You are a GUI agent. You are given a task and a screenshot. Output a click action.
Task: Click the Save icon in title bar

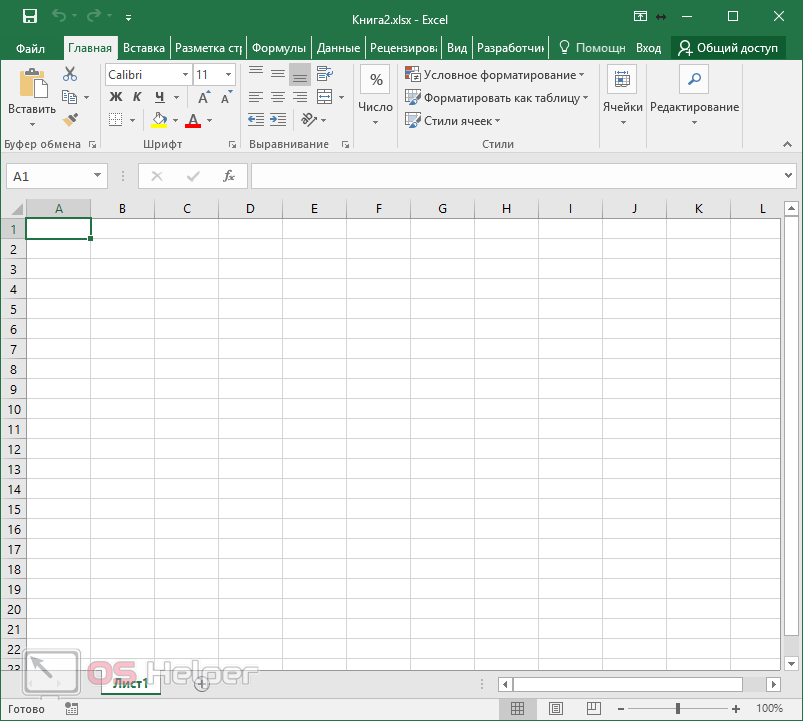[30, 17]
